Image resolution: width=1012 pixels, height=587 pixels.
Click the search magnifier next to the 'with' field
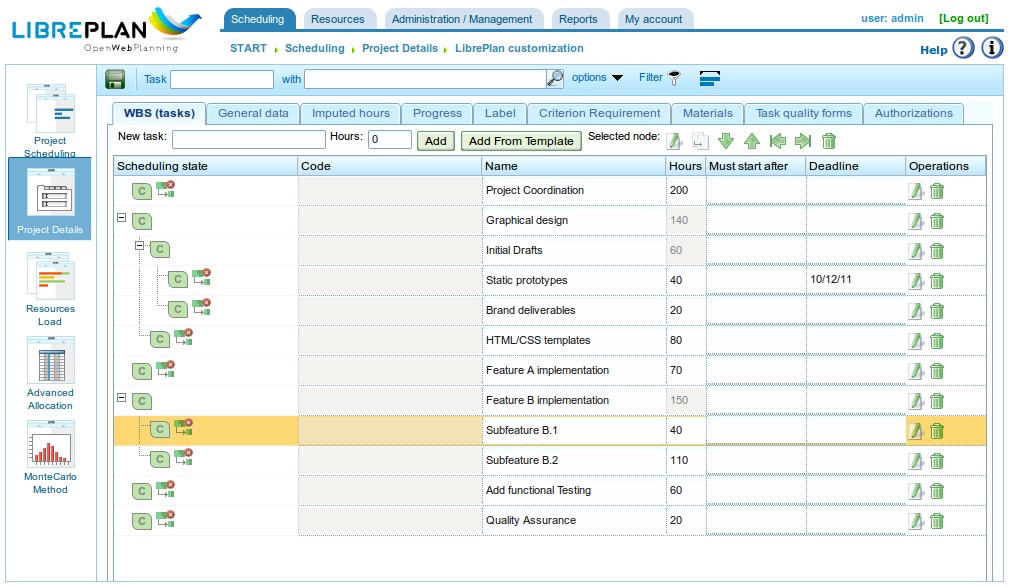pyautogui.click(x=555, y=78)
